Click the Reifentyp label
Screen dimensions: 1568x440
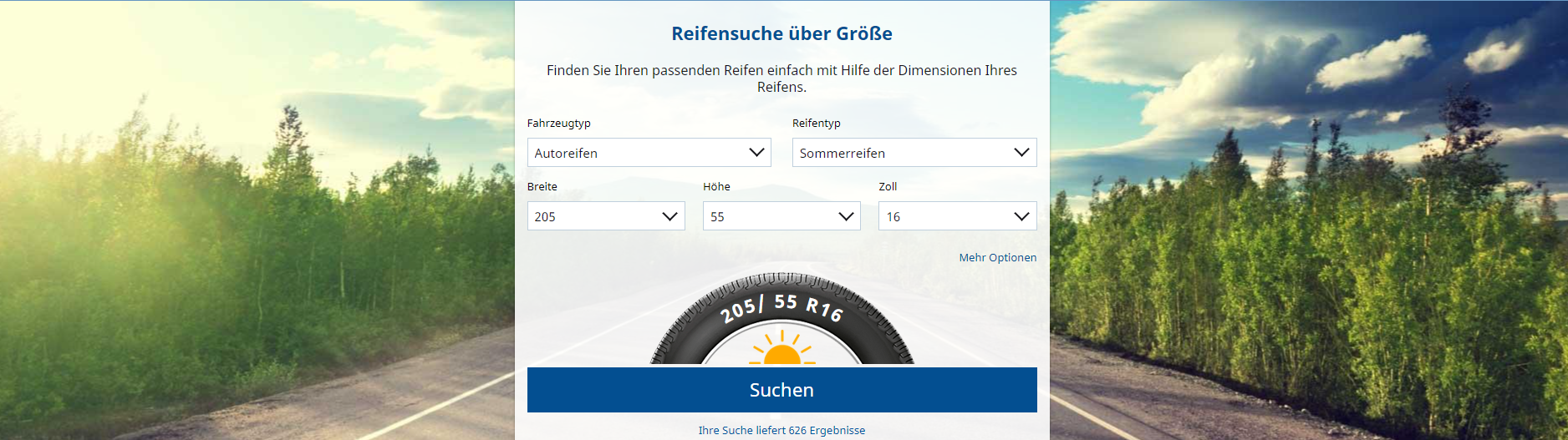tap(816, 123)
